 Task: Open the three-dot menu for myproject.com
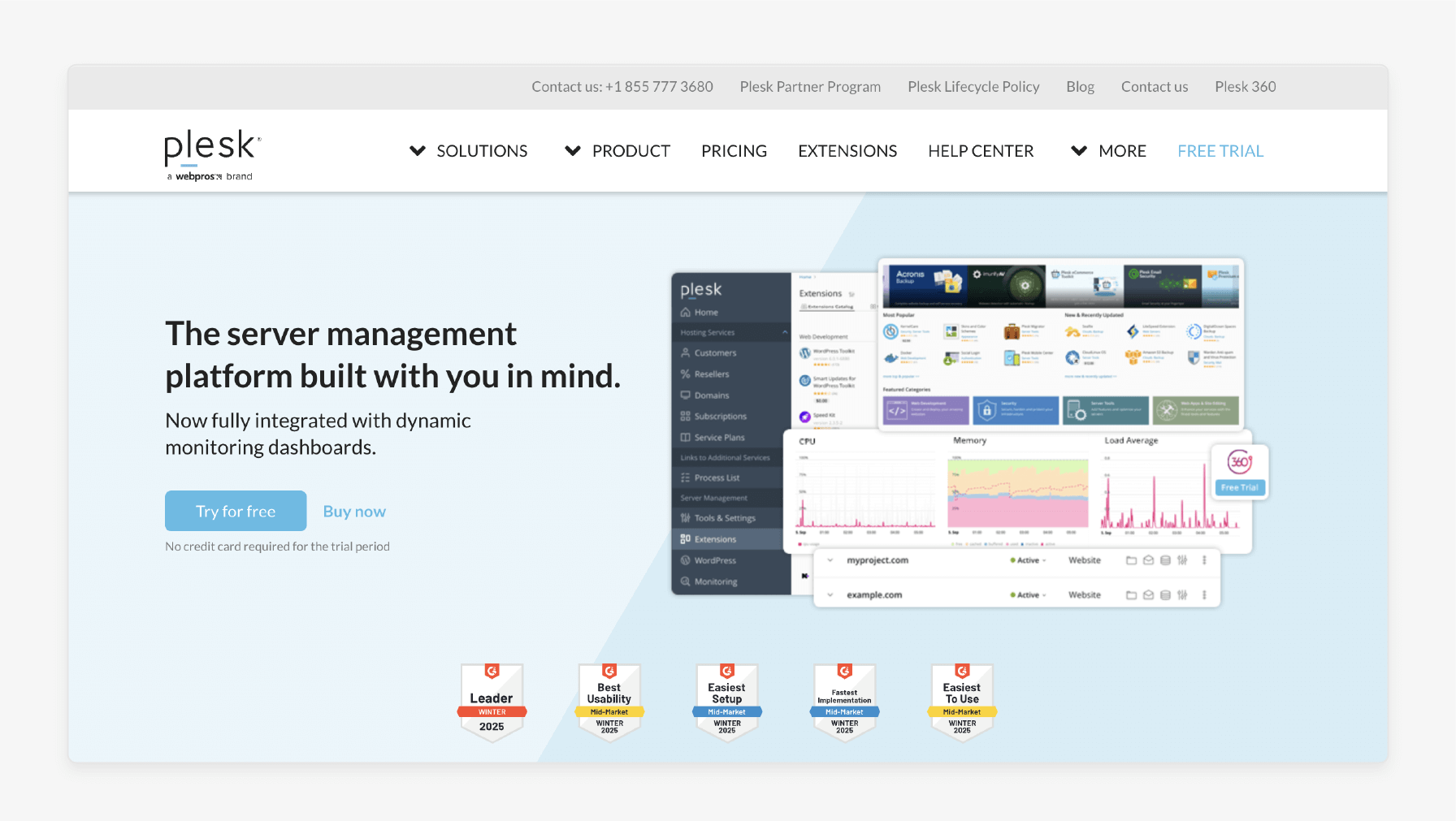(1204, 560)
